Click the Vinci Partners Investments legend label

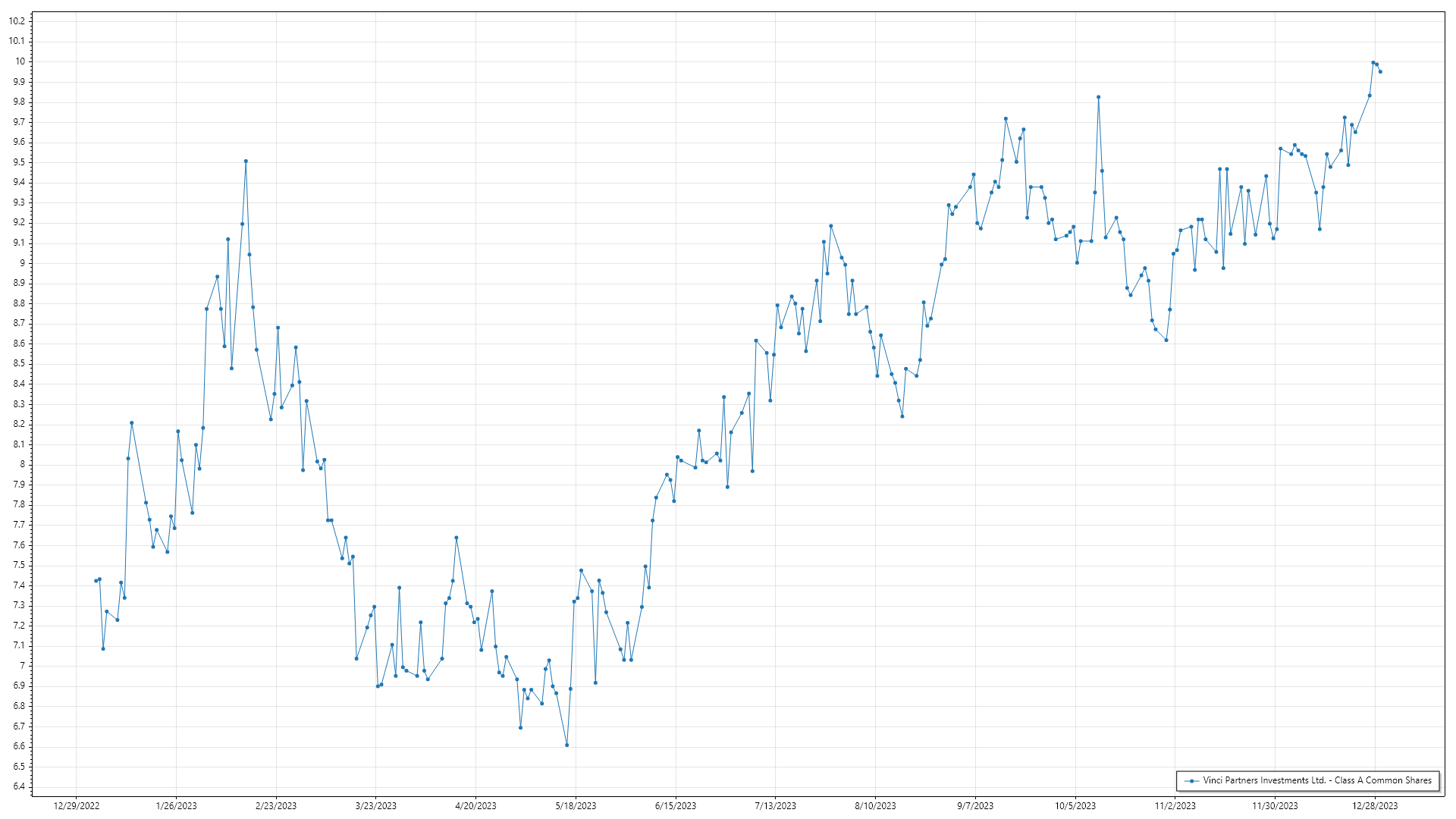pos(1317,780)
